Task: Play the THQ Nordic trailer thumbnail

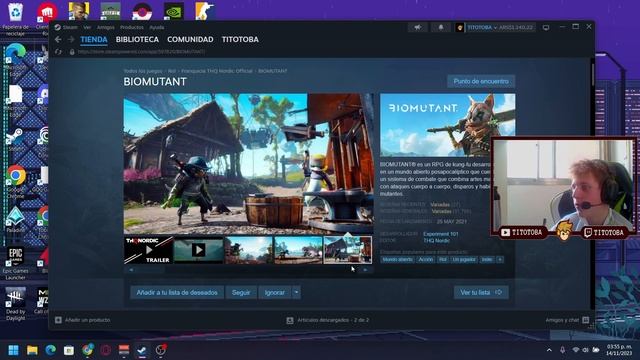Action: pos(149,250)
